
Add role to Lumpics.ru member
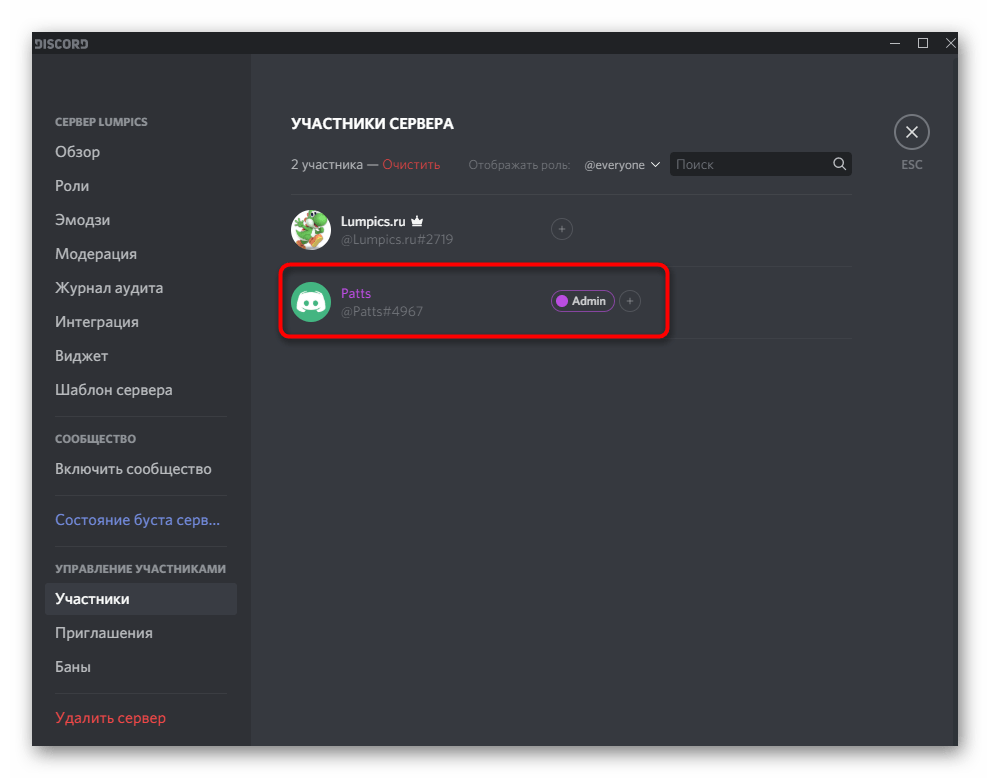tap(562, 229)
